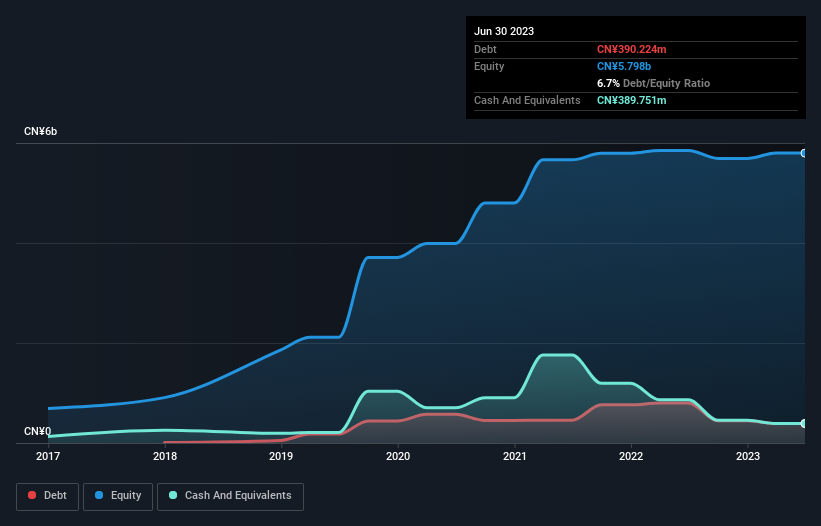The height and width of the screenshot is (526, 821).
Task: Click the CN¥6b y-axis label
Action: pos(40,131)
